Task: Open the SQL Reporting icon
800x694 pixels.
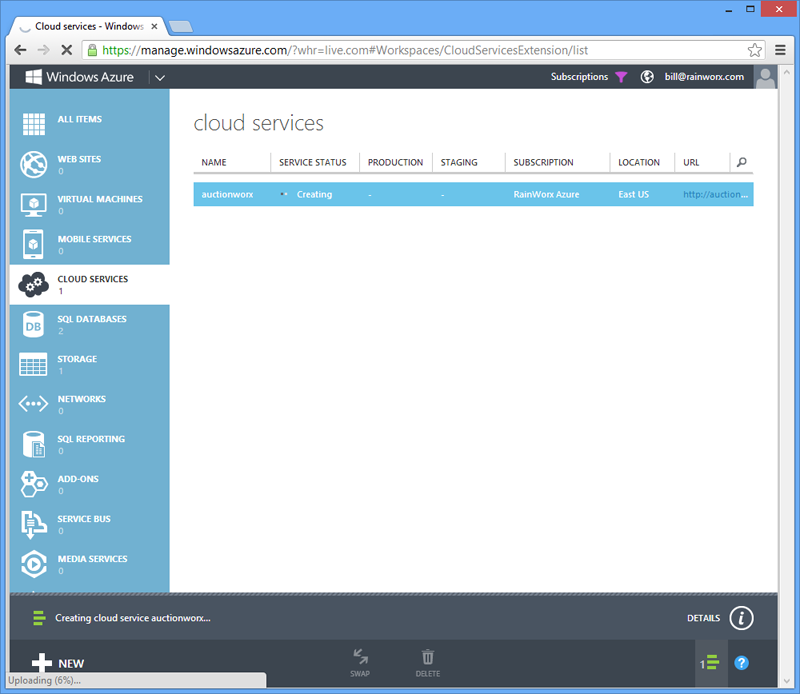Action: [x=34, y=444]
